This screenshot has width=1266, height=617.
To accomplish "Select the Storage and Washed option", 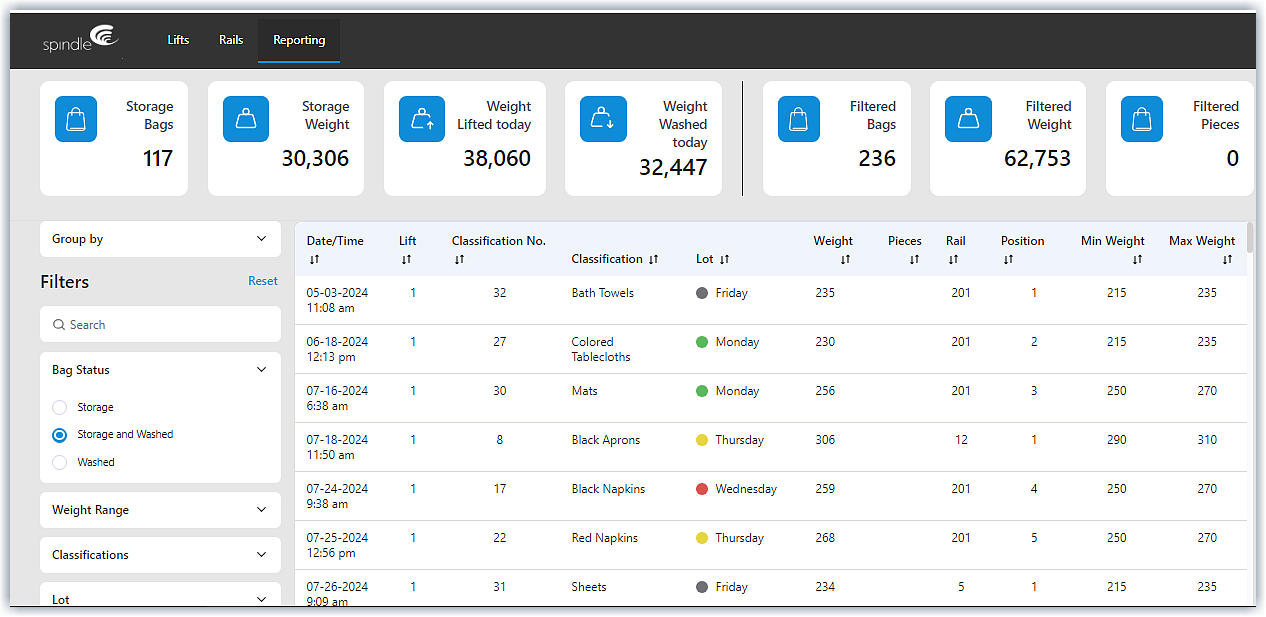I will pyautogui.click(x=59, y=434).
